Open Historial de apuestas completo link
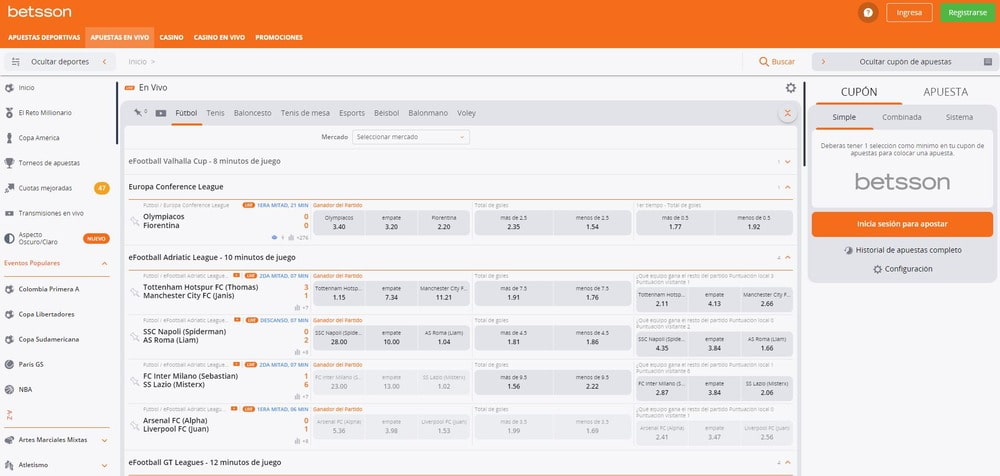The height and width of the screenshot is (476, 1000). click(x=902, y=251)
